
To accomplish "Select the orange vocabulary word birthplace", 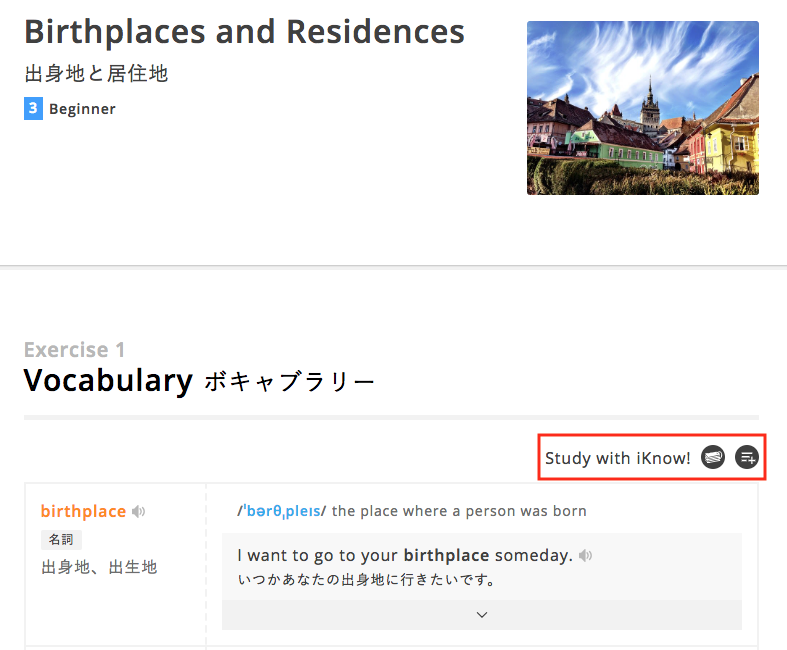I will click(83, 511).
